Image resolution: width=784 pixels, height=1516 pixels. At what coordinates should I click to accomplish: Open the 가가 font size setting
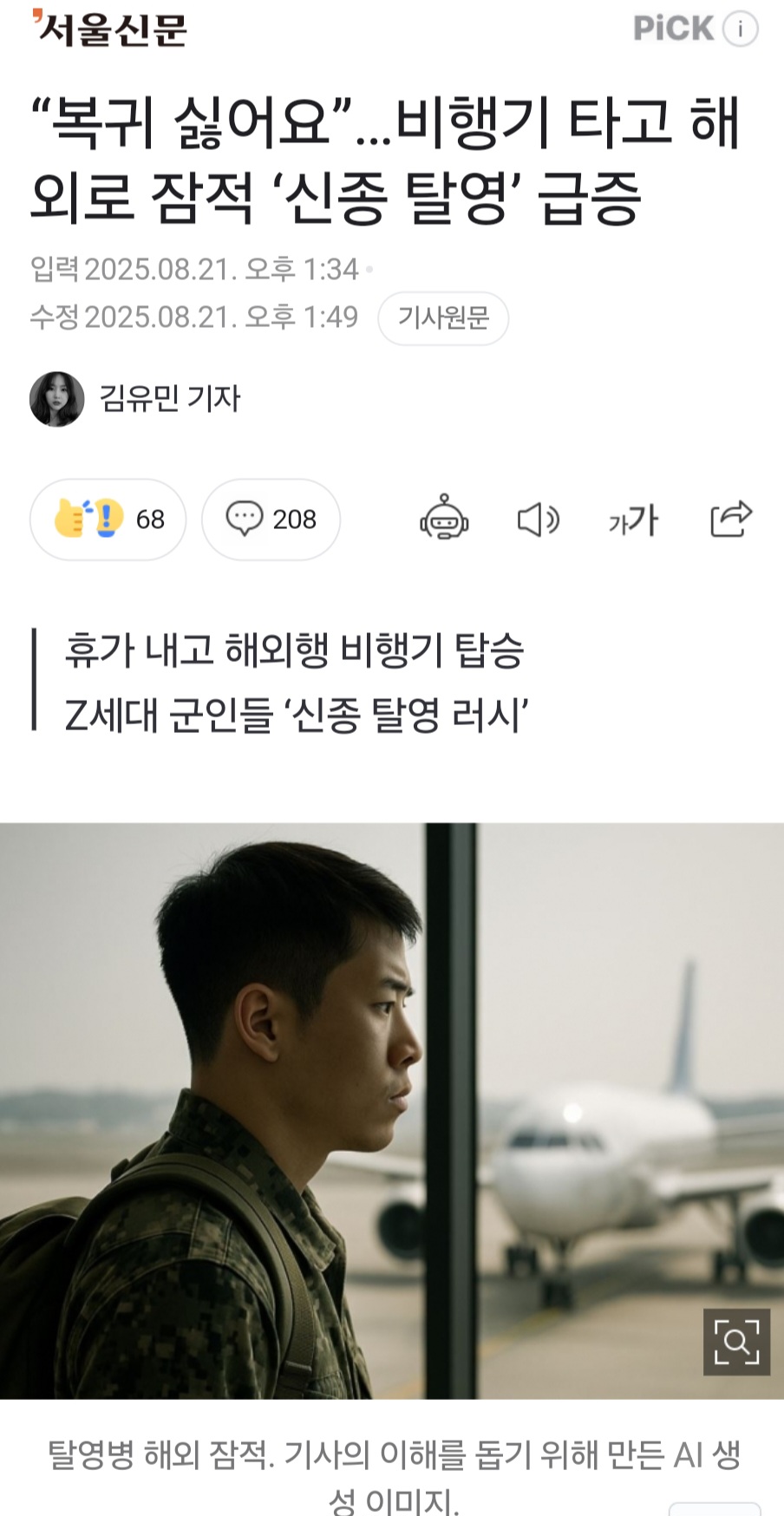633,519
